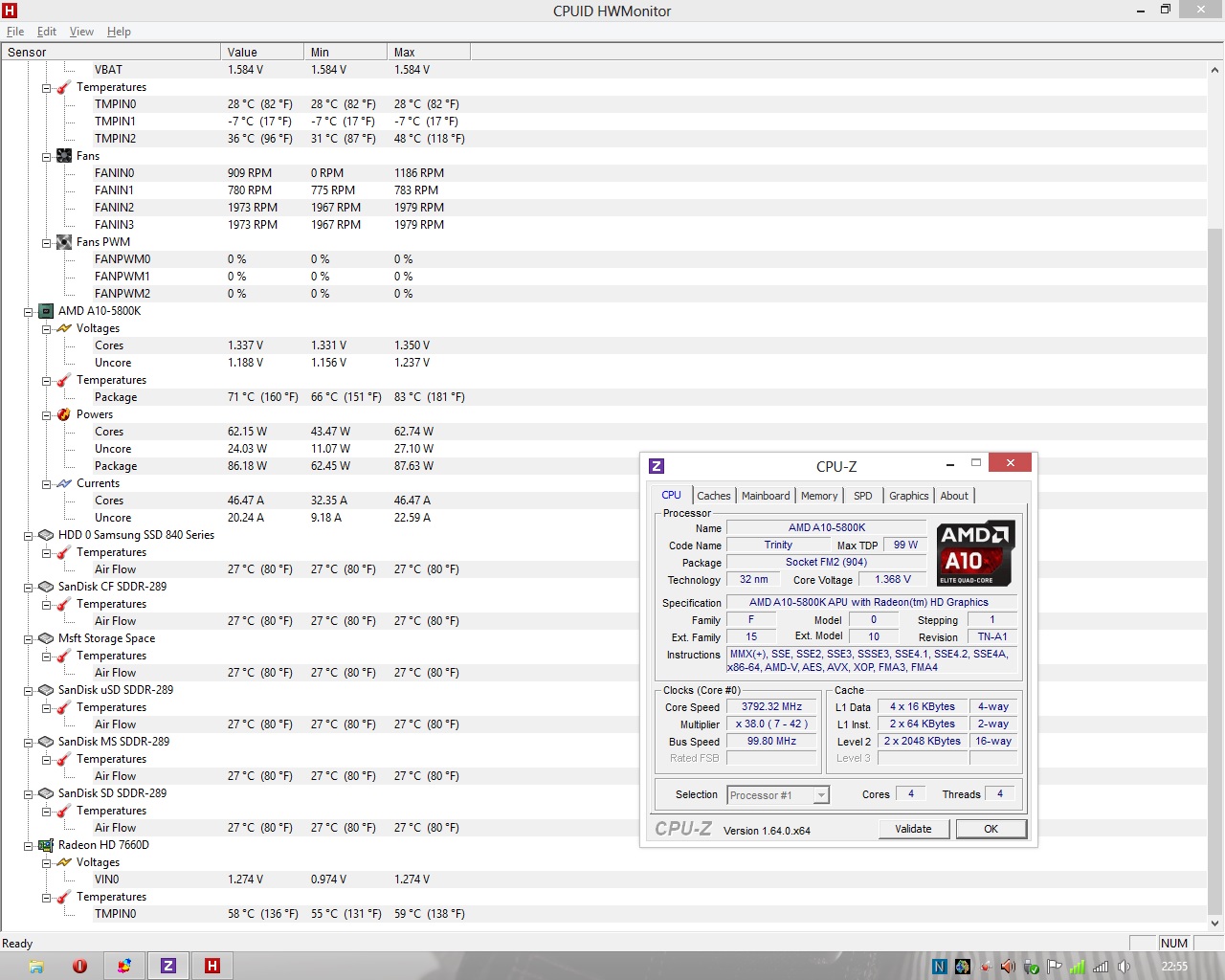Click the Radeon Voltages lightning icon
This screenshot has height=980, width=1225.
click(64, 862)
